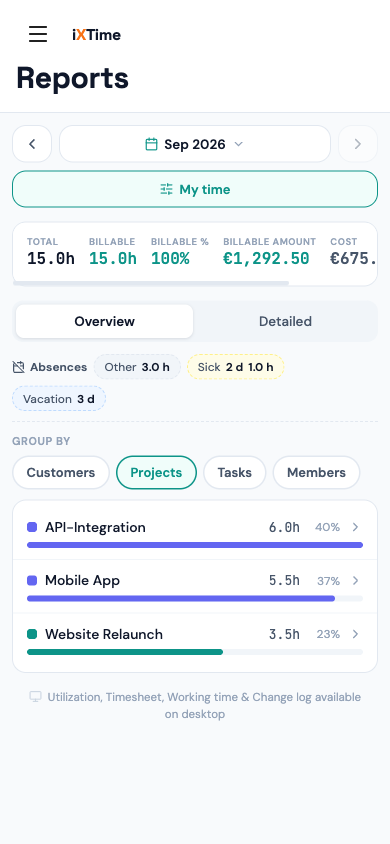Click the down chevron next to Sep 2026
The width and height of the screenshot is (390, 844).
coord(239,144)
